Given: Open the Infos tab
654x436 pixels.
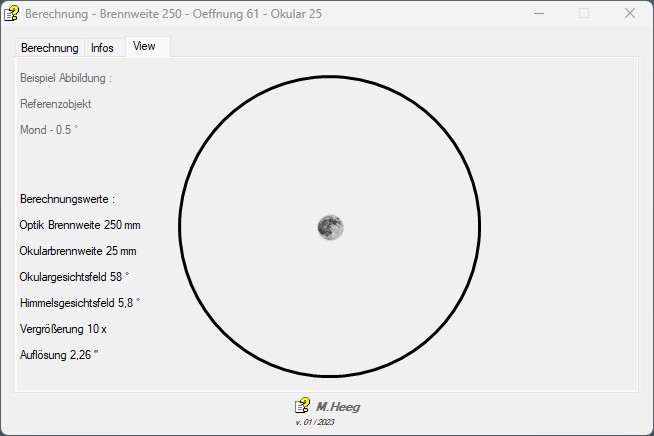Looking at the screenshot, I should coord(102,48).
